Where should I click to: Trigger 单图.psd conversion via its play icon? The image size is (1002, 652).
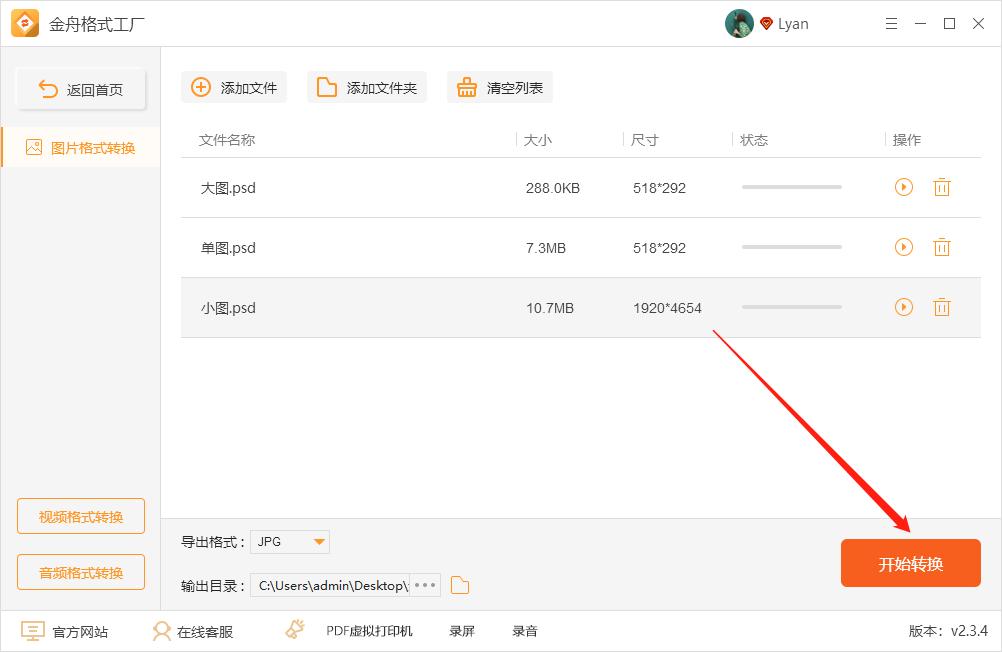[x=903, y=247]
